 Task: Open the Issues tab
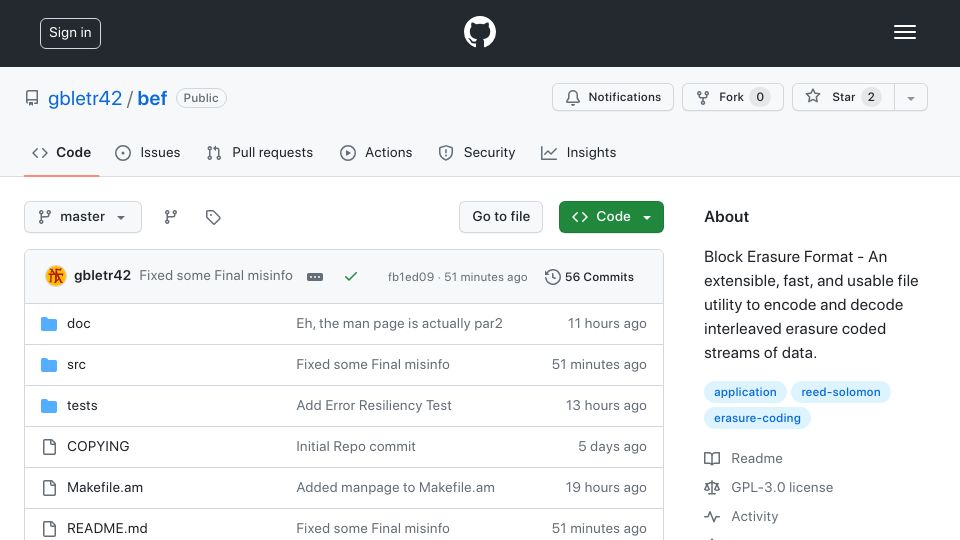click(x=148, y=152)
